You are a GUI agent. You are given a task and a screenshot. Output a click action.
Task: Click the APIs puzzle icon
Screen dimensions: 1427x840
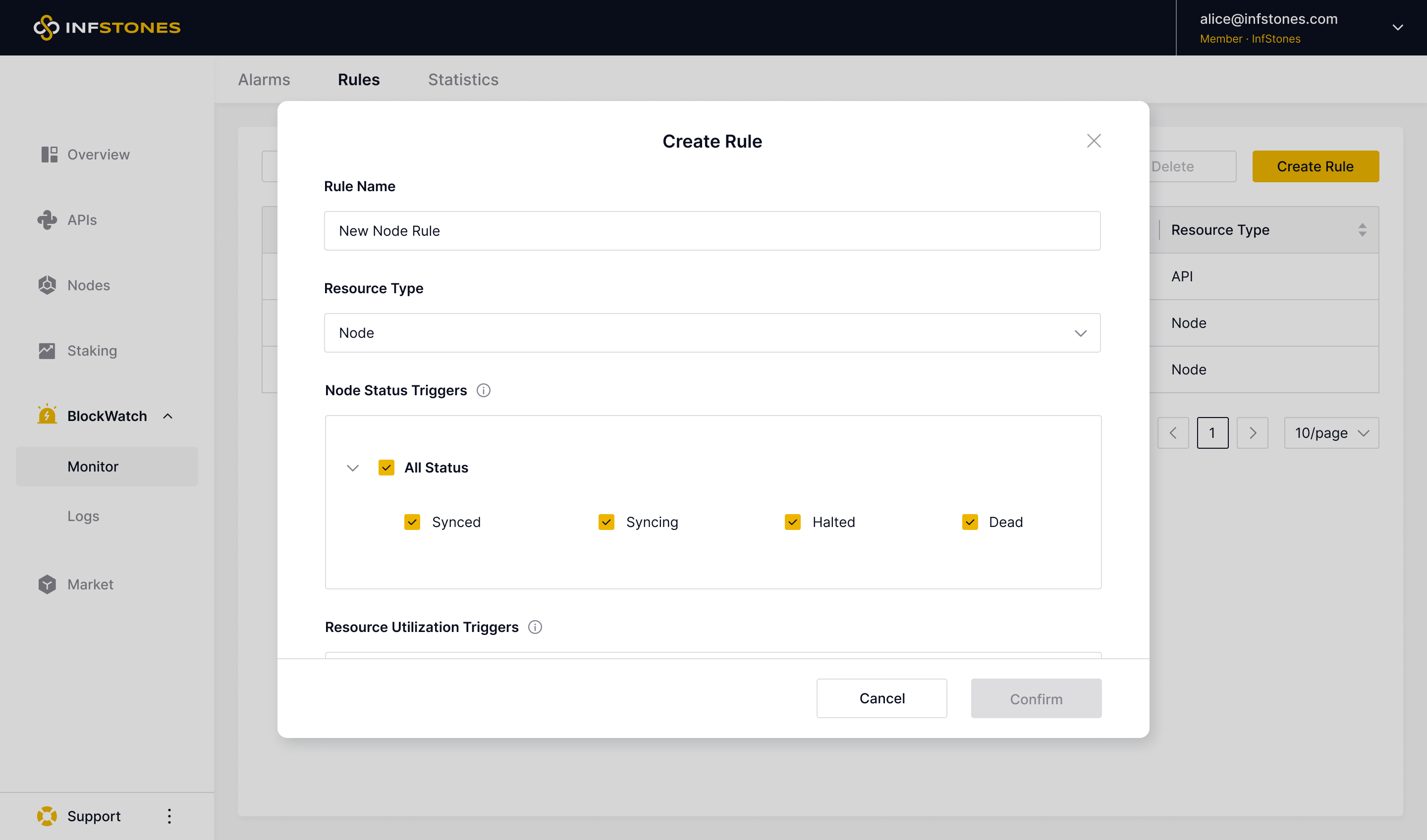click(47, 219)
